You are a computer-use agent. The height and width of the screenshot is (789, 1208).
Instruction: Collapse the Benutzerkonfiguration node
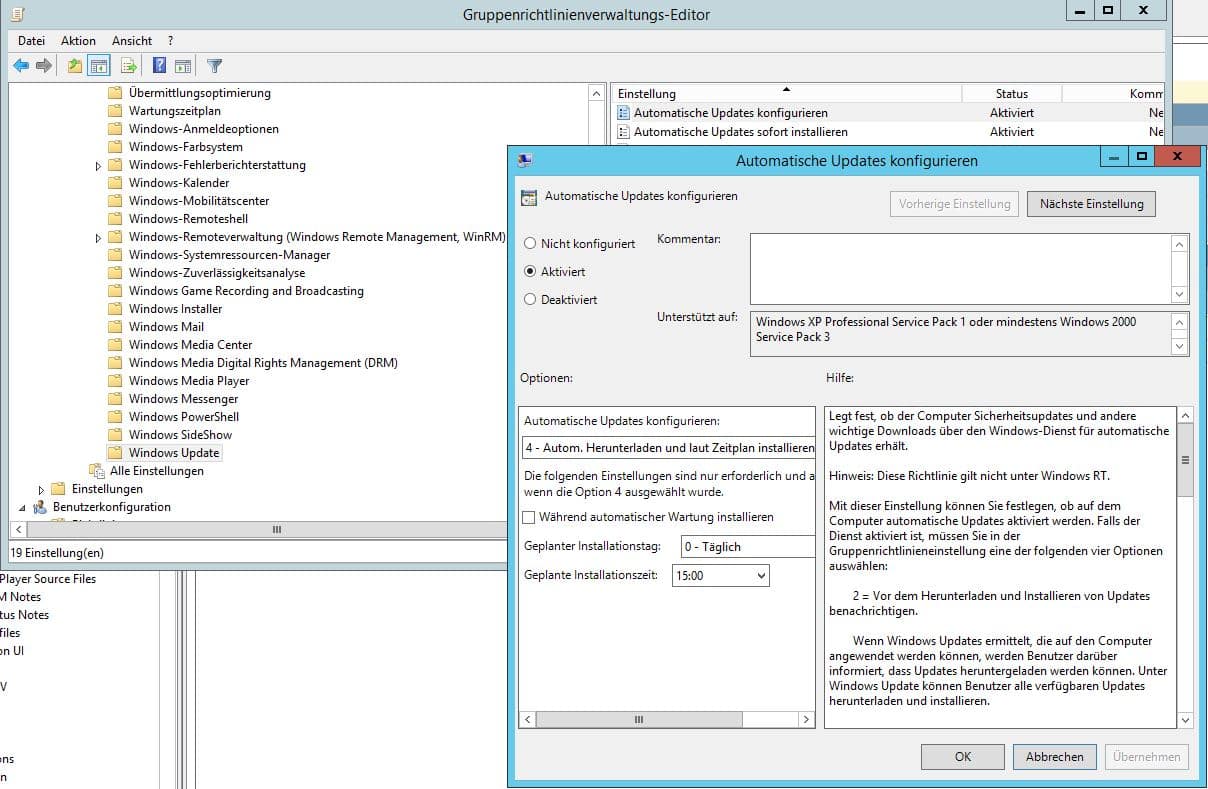[x=22, y=508]
